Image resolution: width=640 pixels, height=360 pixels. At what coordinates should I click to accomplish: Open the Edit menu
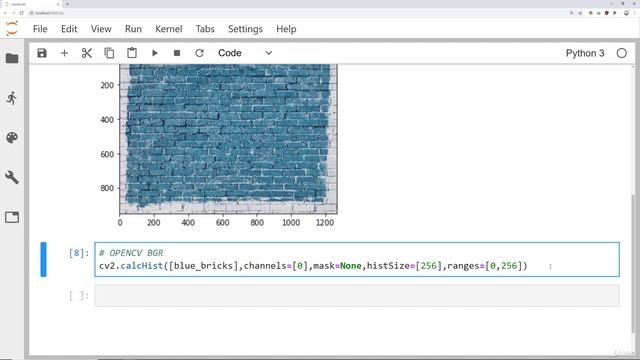click(x=69, y=29)
